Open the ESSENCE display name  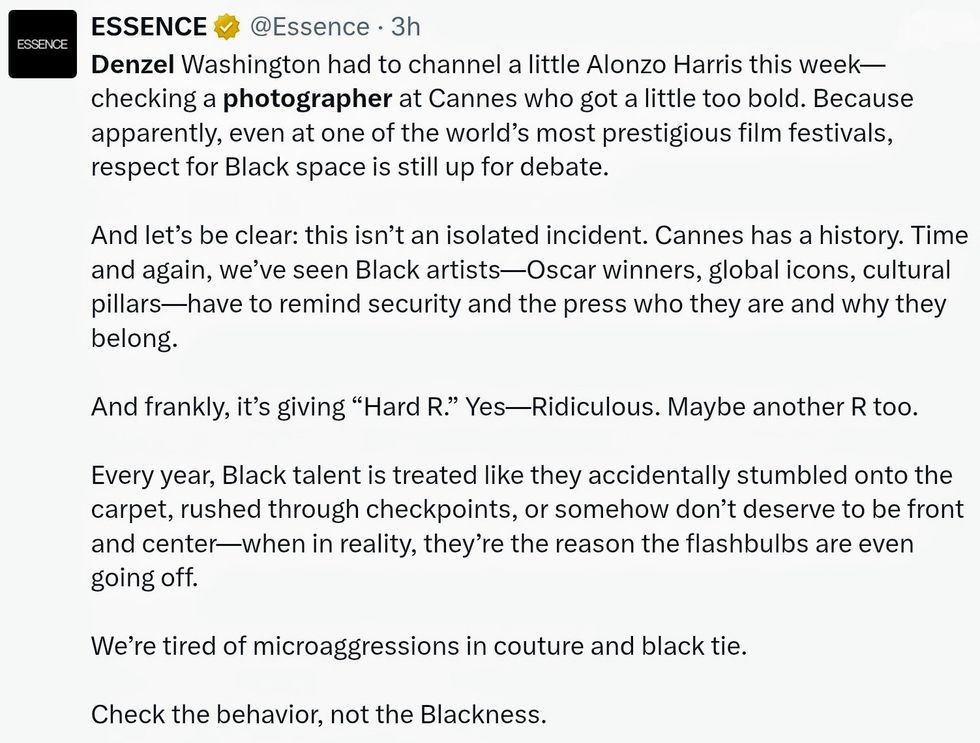[x=149, y=28]
